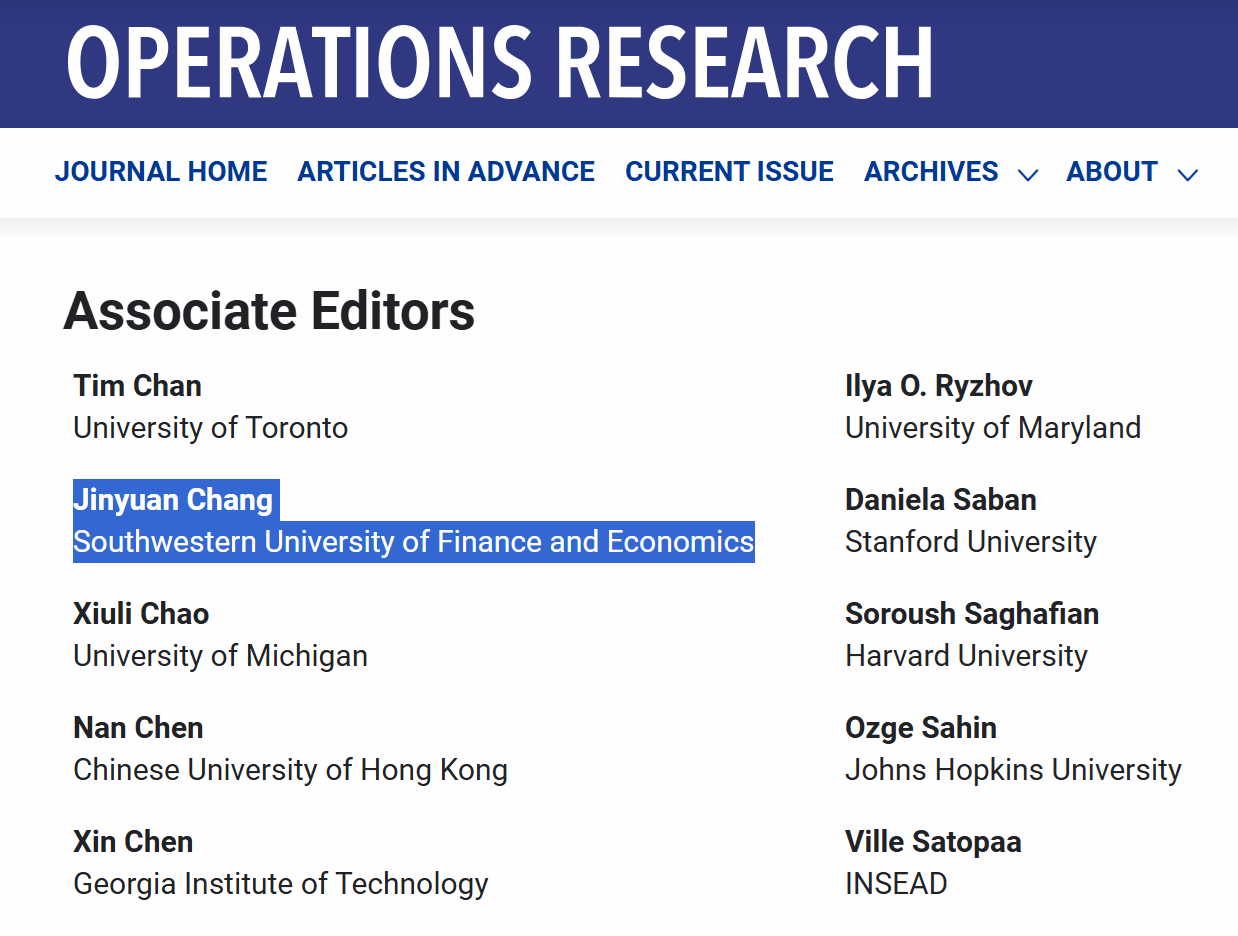Expand the About dropdown chevron
Image resolution: width=1238 pixels, height=936 pixels.
1187,175
